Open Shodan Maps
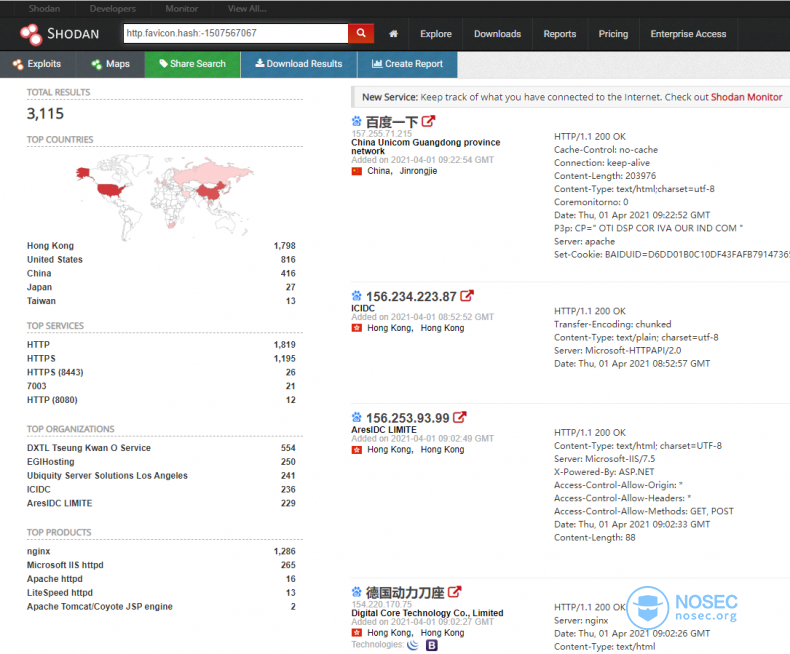The height and width of the screenshot is (654, 790). [x=110, y=64]
